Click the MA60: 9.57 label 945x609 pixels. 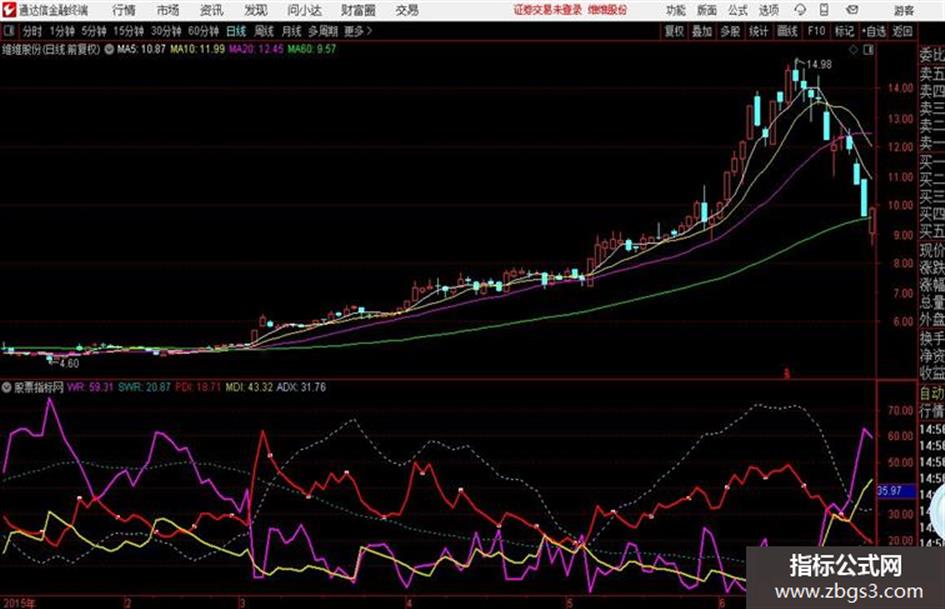point(312,49)
